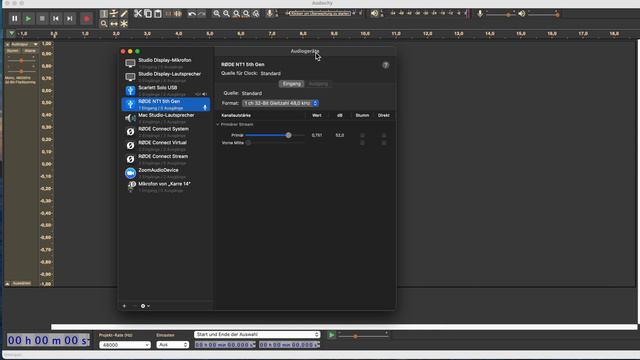Open the Audiospur track name dropdown

click(x=24, y=44)
